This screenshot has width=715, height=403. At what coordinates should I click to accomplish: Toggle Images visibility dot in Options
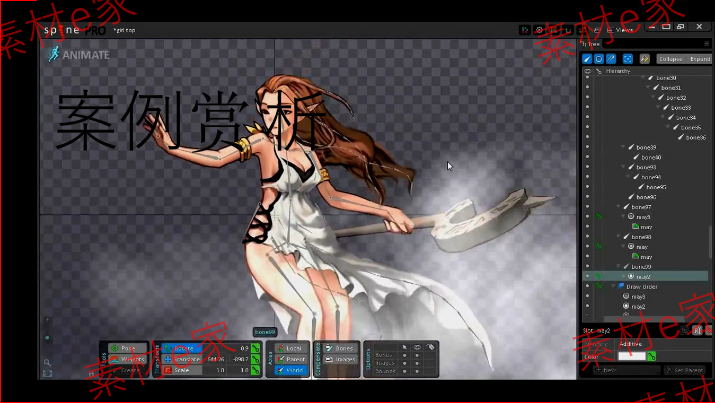417,363
